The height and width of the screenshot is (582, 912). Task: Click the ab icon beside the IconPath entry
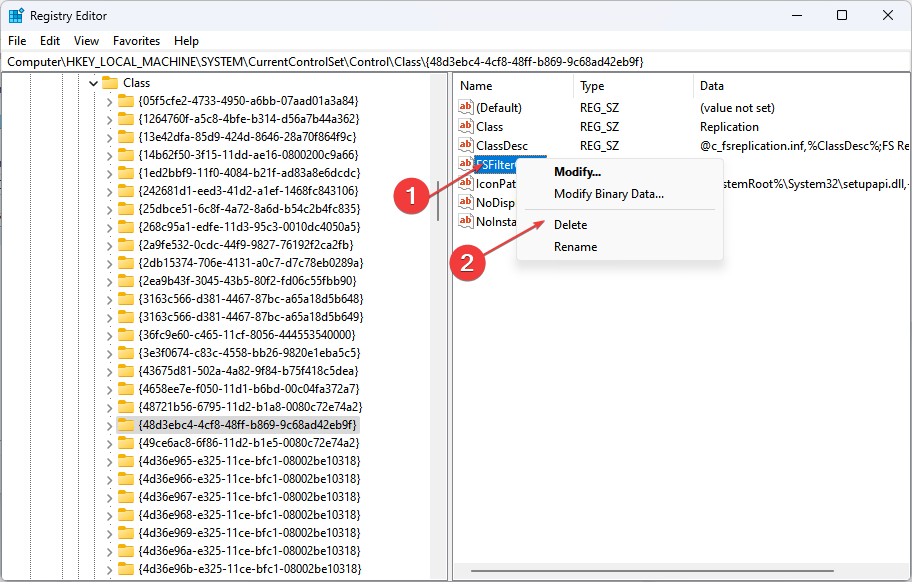[x=465, y=184]
